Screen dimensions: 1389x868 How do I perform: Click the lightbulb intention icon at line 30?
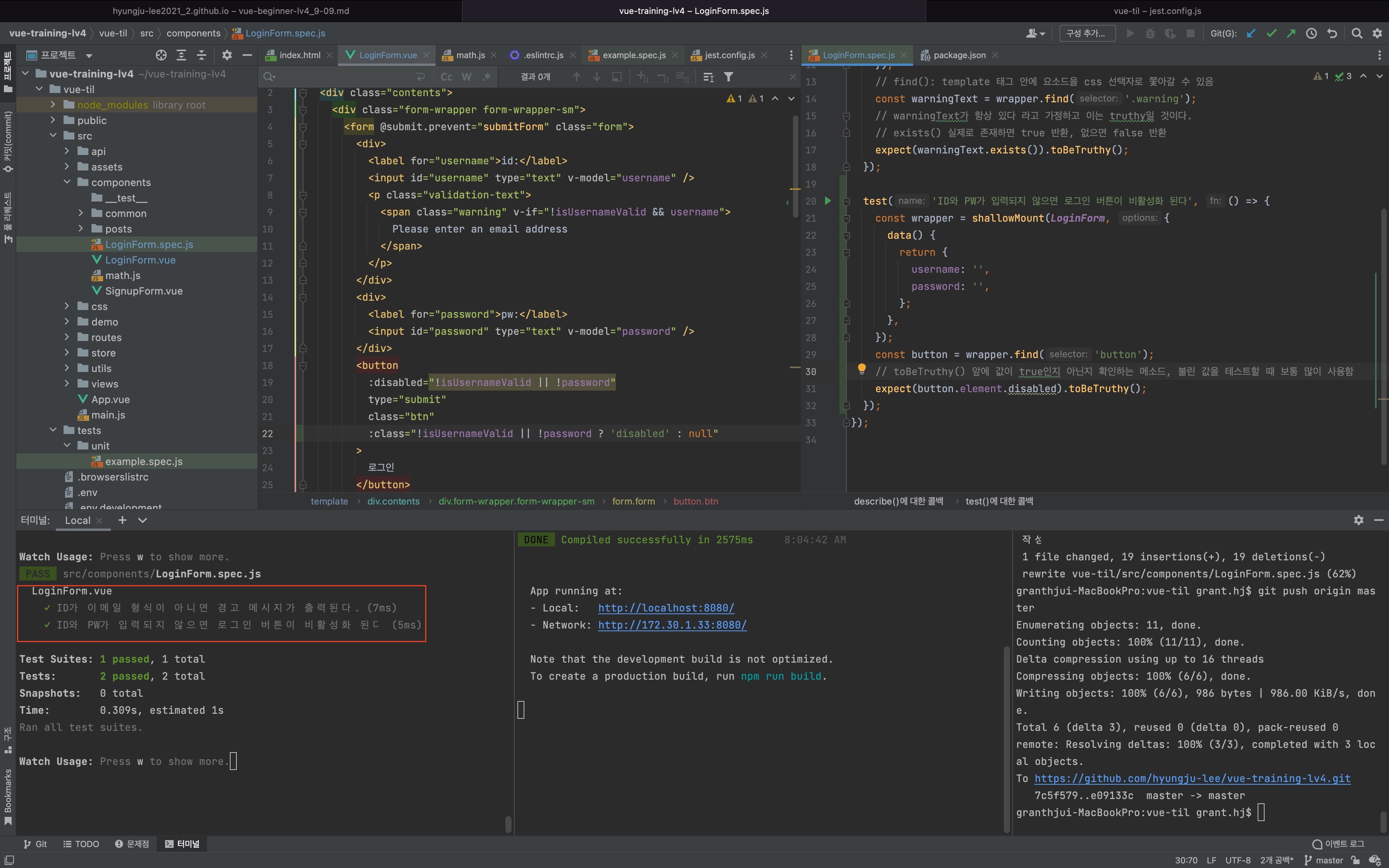[862, 369]
